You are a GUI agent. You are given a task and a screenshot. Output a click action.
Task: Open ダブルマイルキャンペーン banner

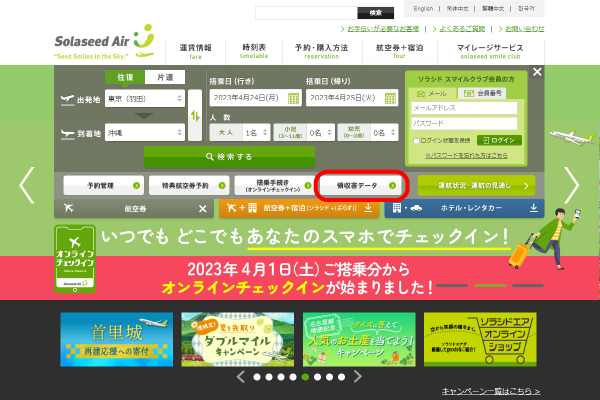[238, 340]
